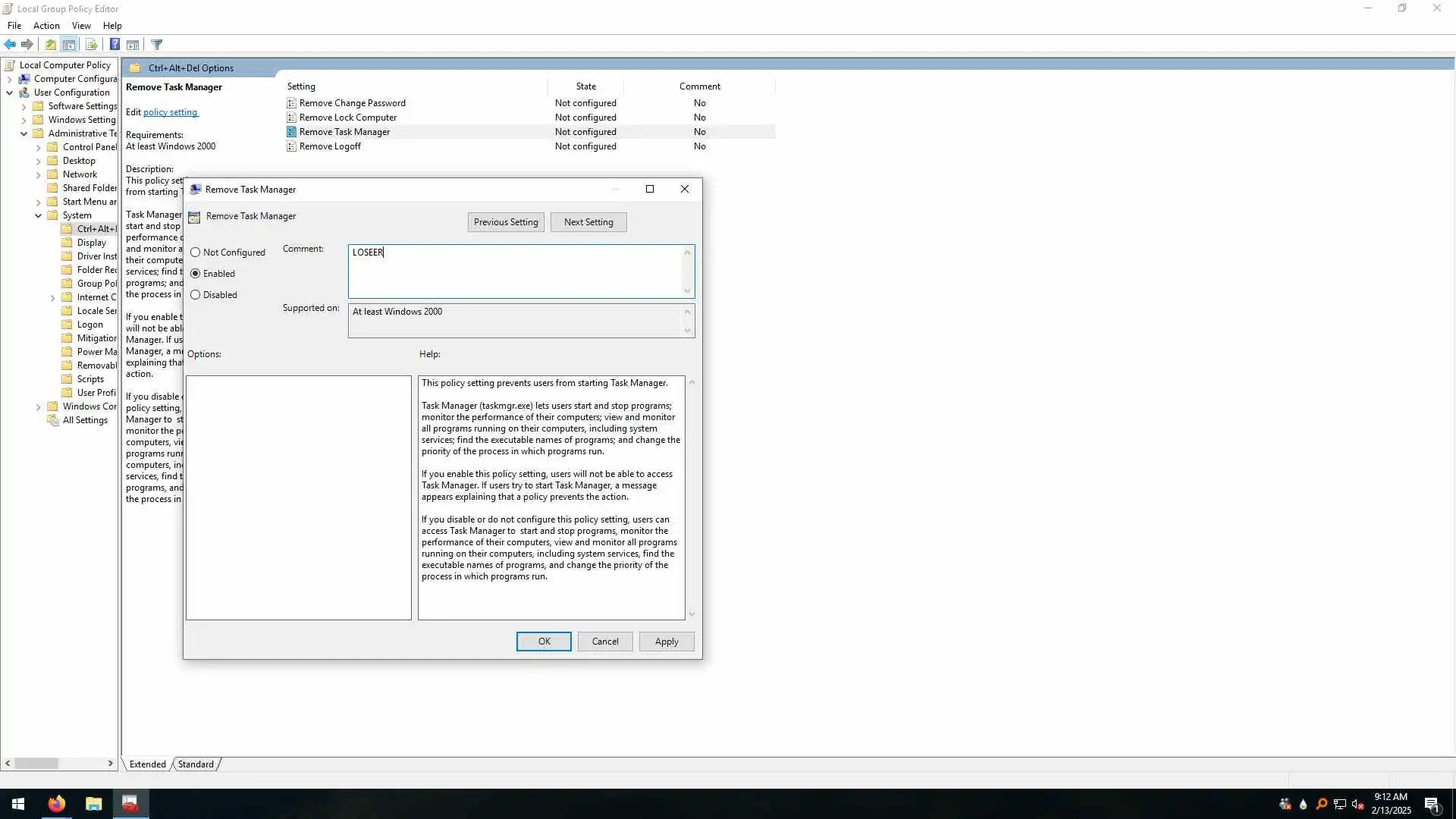Select the Not Configured radio button
Viewport: 1456px width, 819px height.
tap(196, 253)
